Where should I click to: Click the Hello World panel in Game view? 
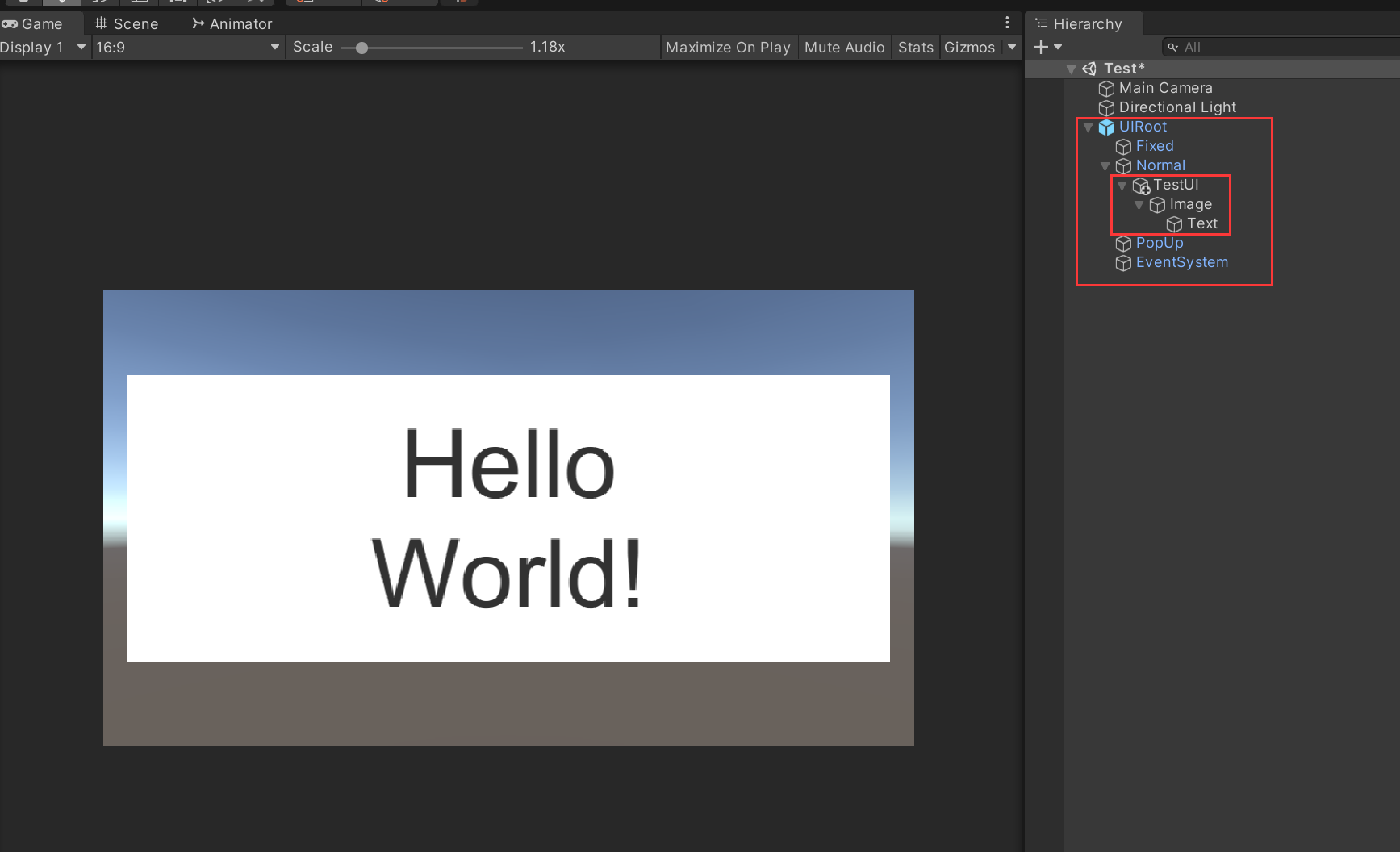coord(508,518)
